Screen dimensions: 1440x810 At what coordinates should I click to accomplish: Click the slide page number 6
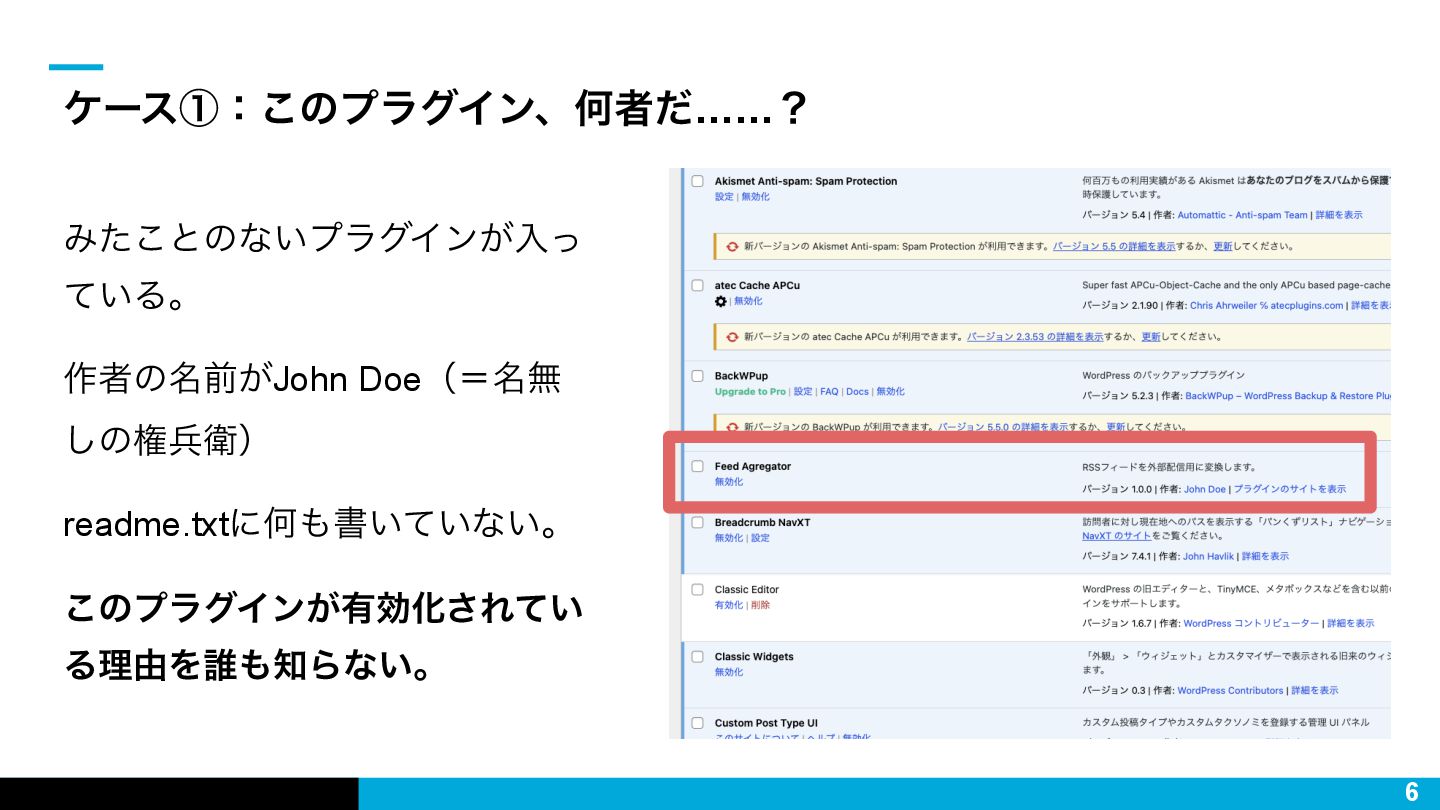pyautogui.click(x=1411, y=793)
